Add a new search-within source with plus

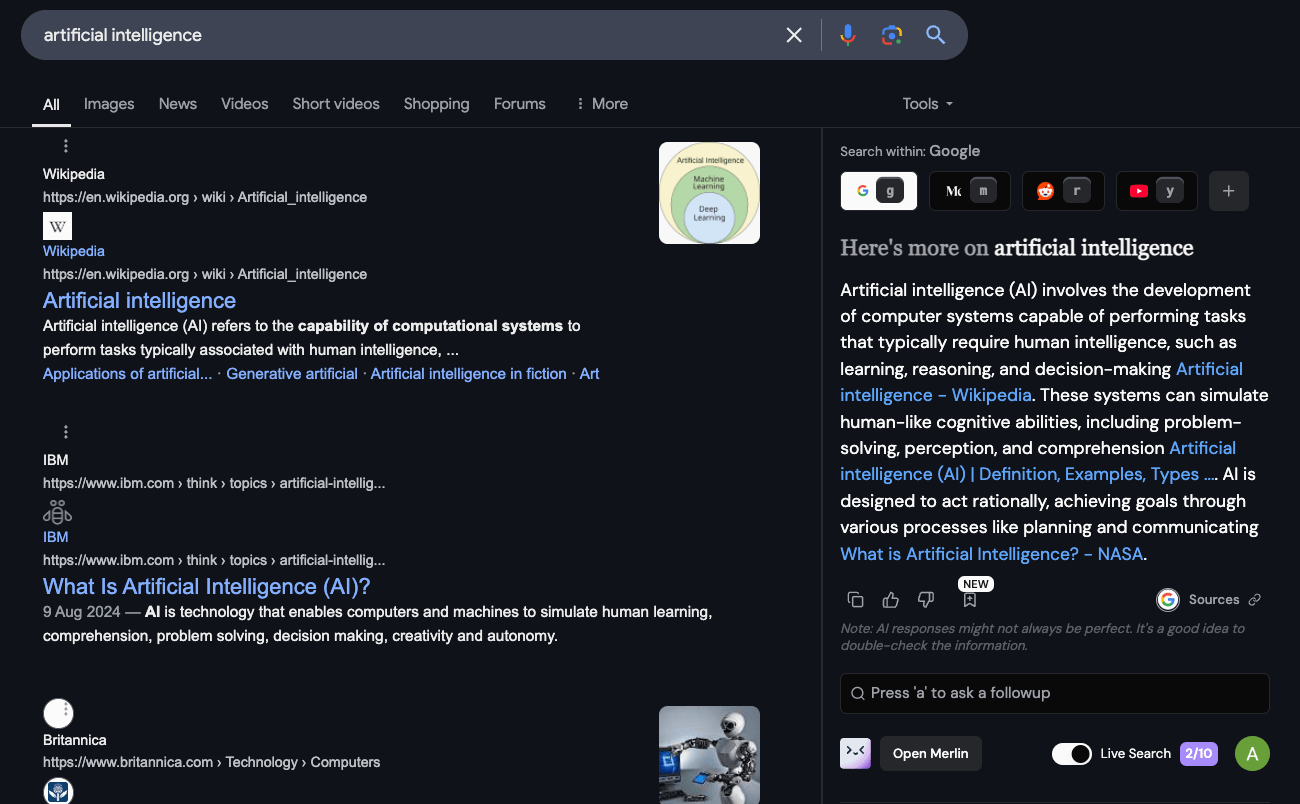[x=1229, y=191]
